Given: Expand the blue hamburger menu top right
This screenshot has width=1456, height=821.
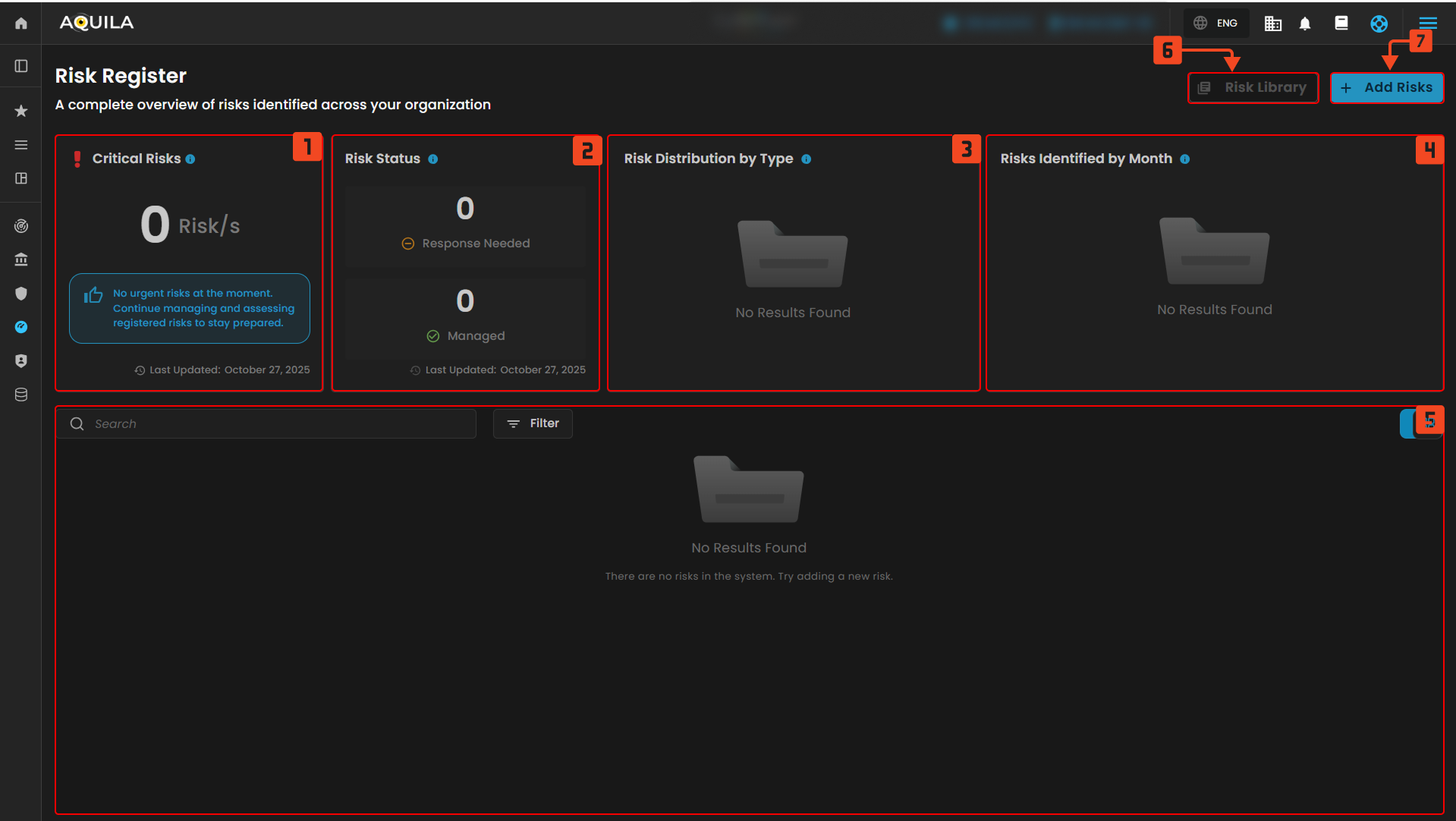Looking at the screenshot, I should (1428, 24).
